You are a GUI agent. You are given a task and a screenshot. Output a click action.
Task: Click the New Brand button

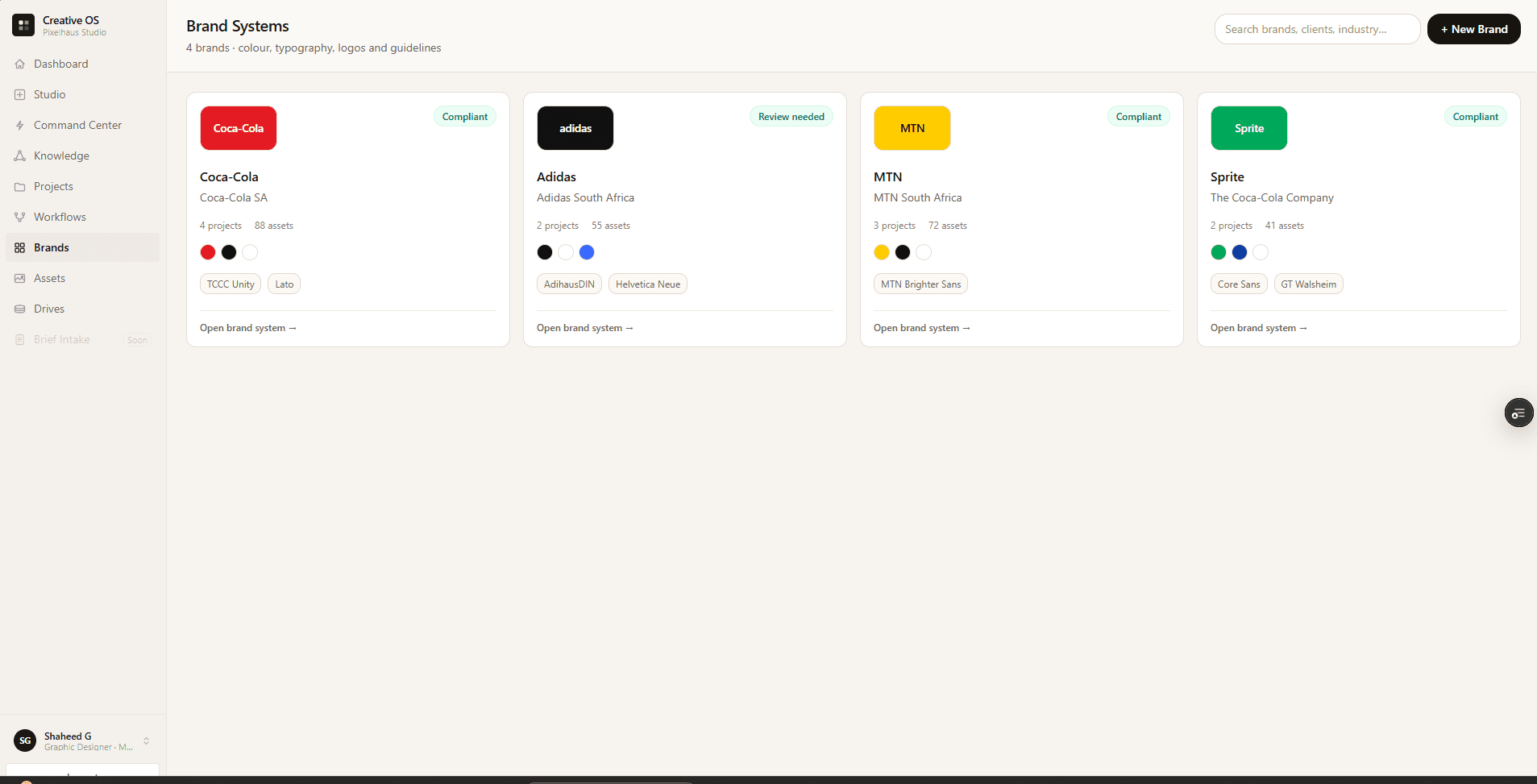pyautogui.click(x=1473, y=29)
